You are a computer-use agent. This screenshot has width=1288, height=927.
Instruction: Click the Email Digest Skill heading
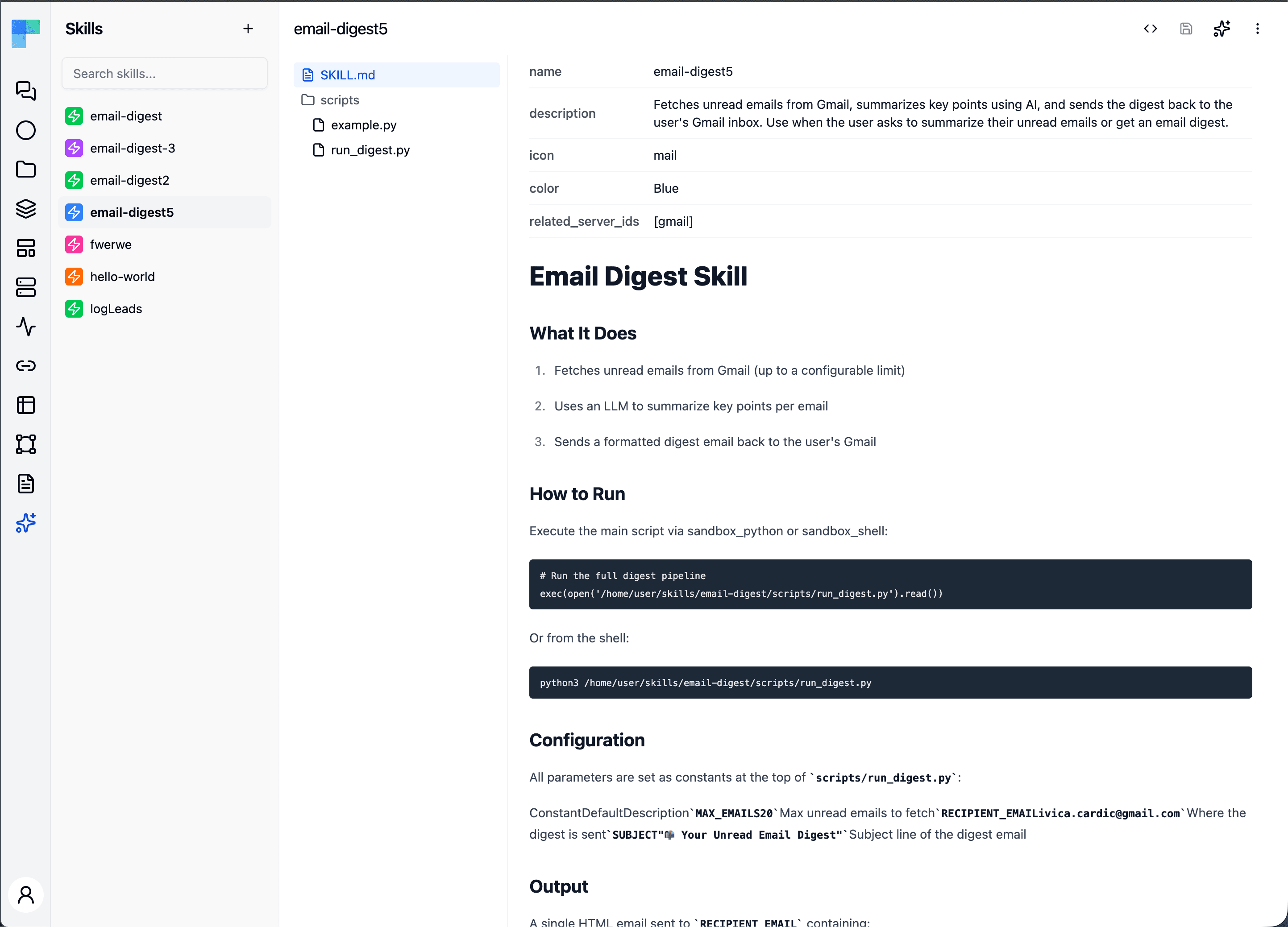click(x=638, y=277)
